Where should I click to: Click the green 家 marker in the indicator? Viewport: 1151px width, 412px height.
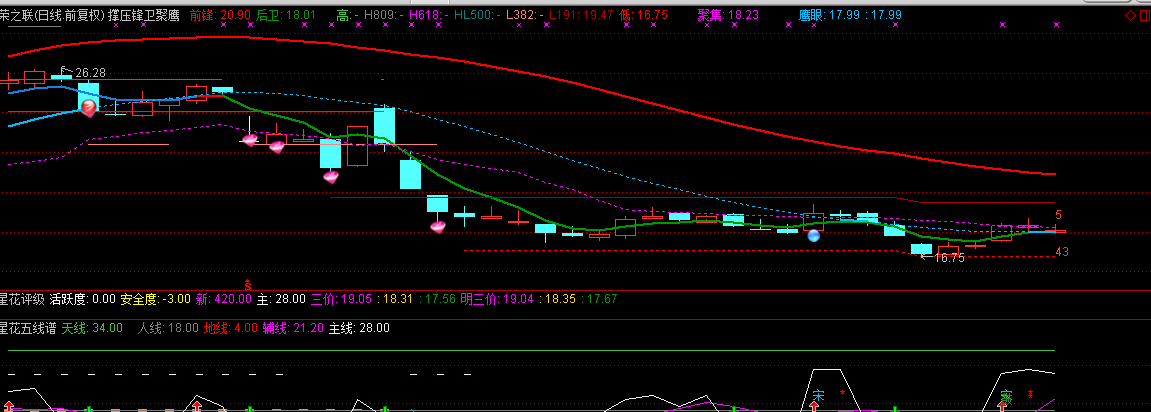pyautogui.click(x=1004, y=397)
